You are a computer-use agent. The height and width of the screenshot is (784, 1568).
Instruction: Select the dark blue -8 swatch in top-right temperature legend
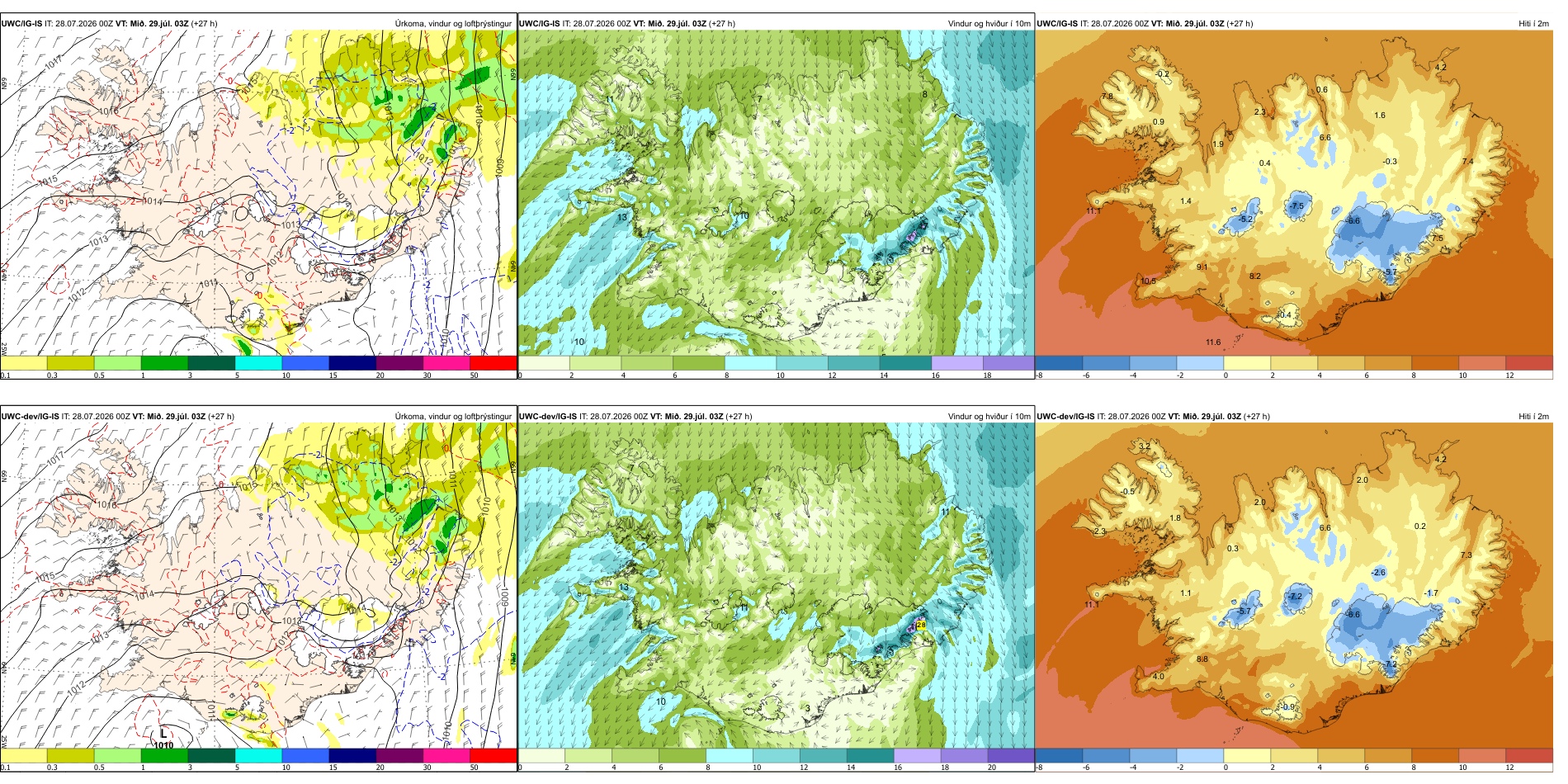pos(1059,362)
